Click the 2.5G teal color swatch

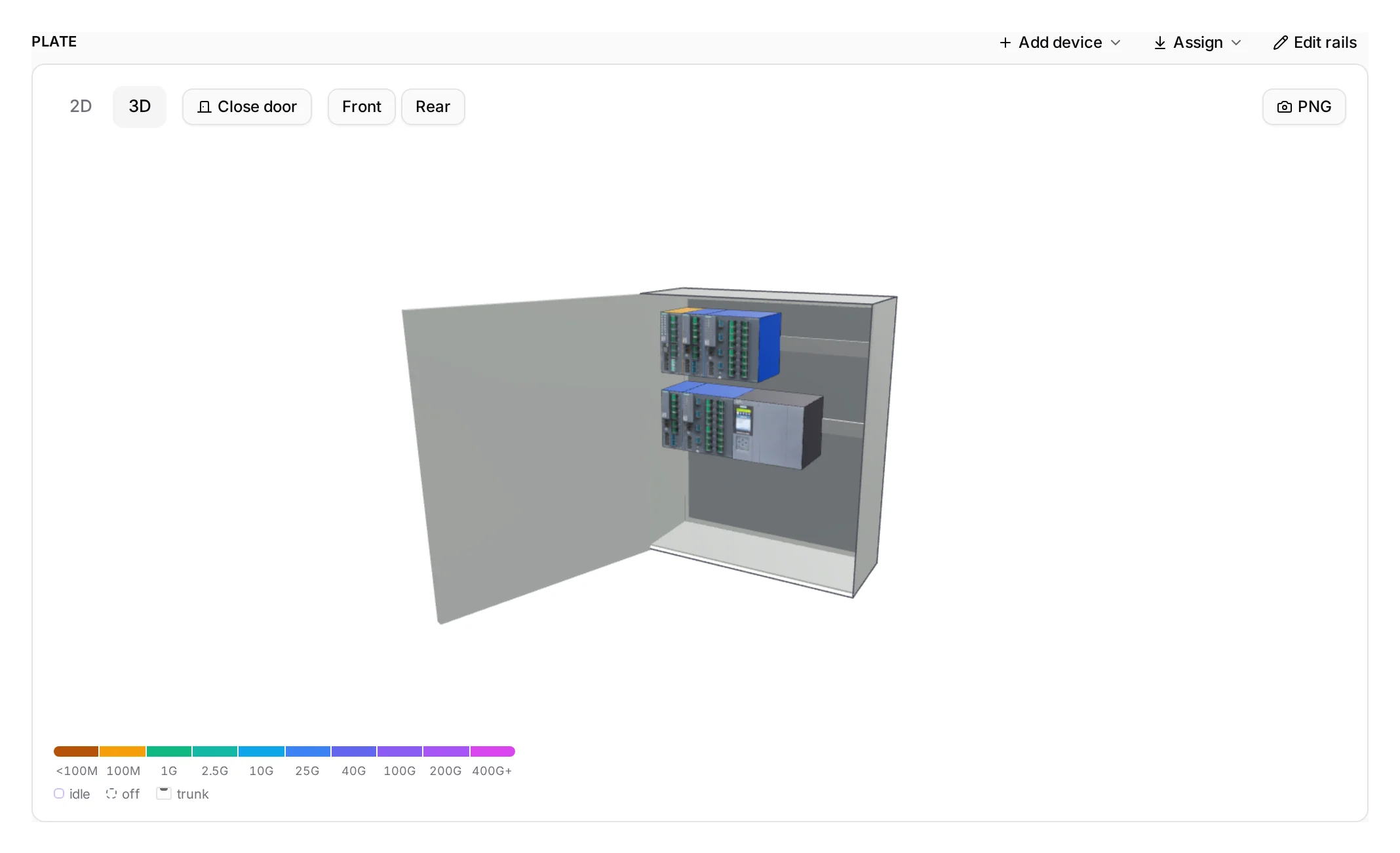(215, 751)
